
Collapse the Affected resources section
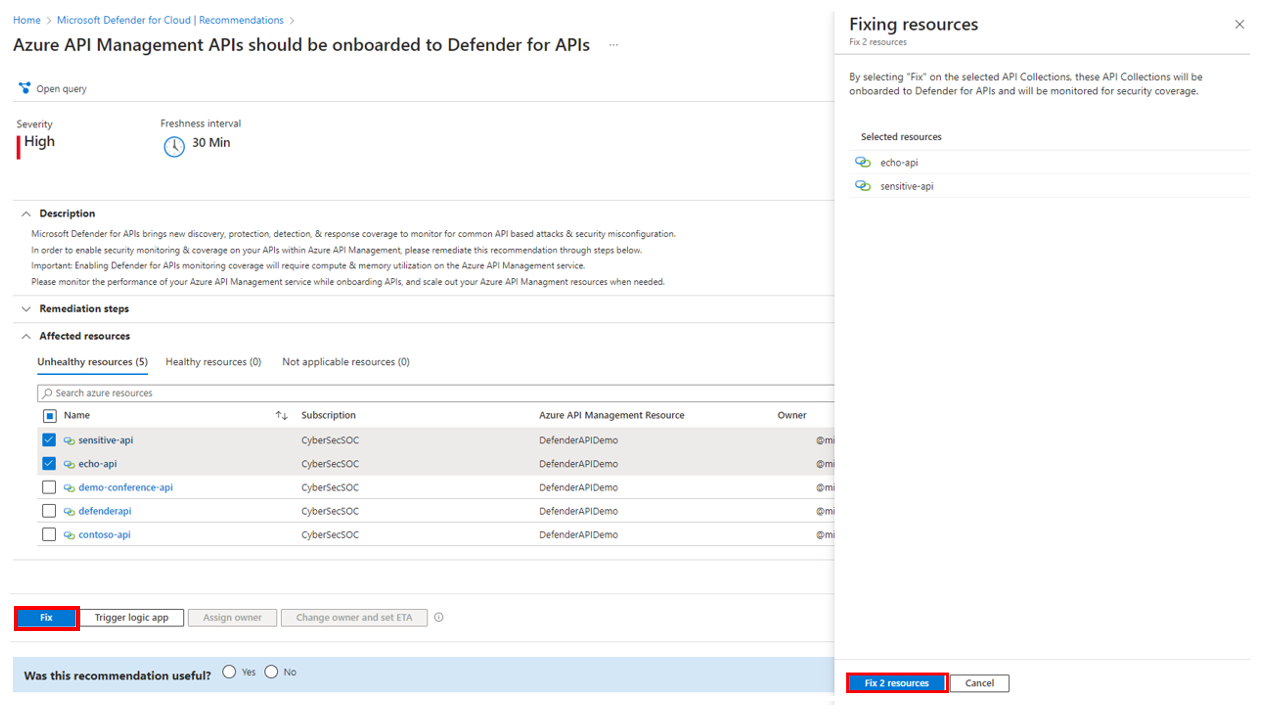click(26, 336)
